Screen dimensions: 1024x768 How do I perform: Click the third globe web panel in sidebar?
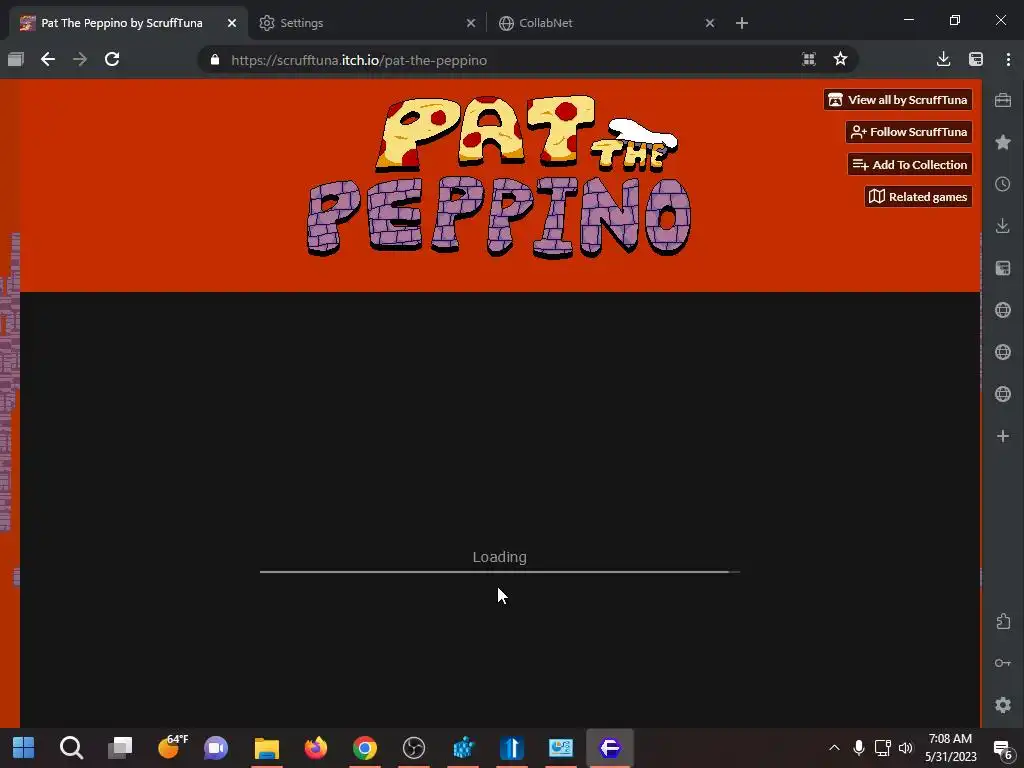1003,394
